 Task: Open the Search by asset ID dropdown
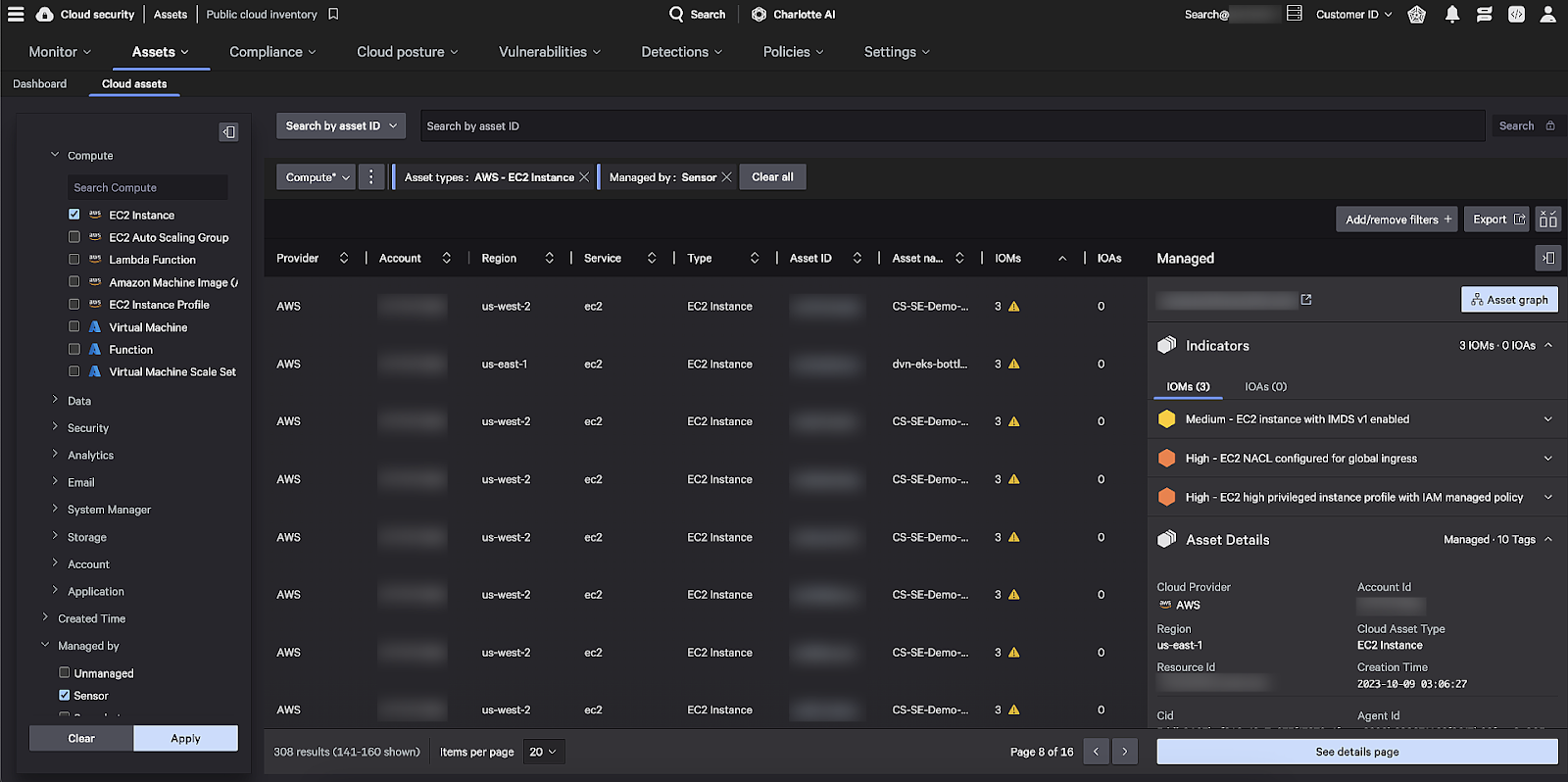pyautogui.click(x=340, y=125)
